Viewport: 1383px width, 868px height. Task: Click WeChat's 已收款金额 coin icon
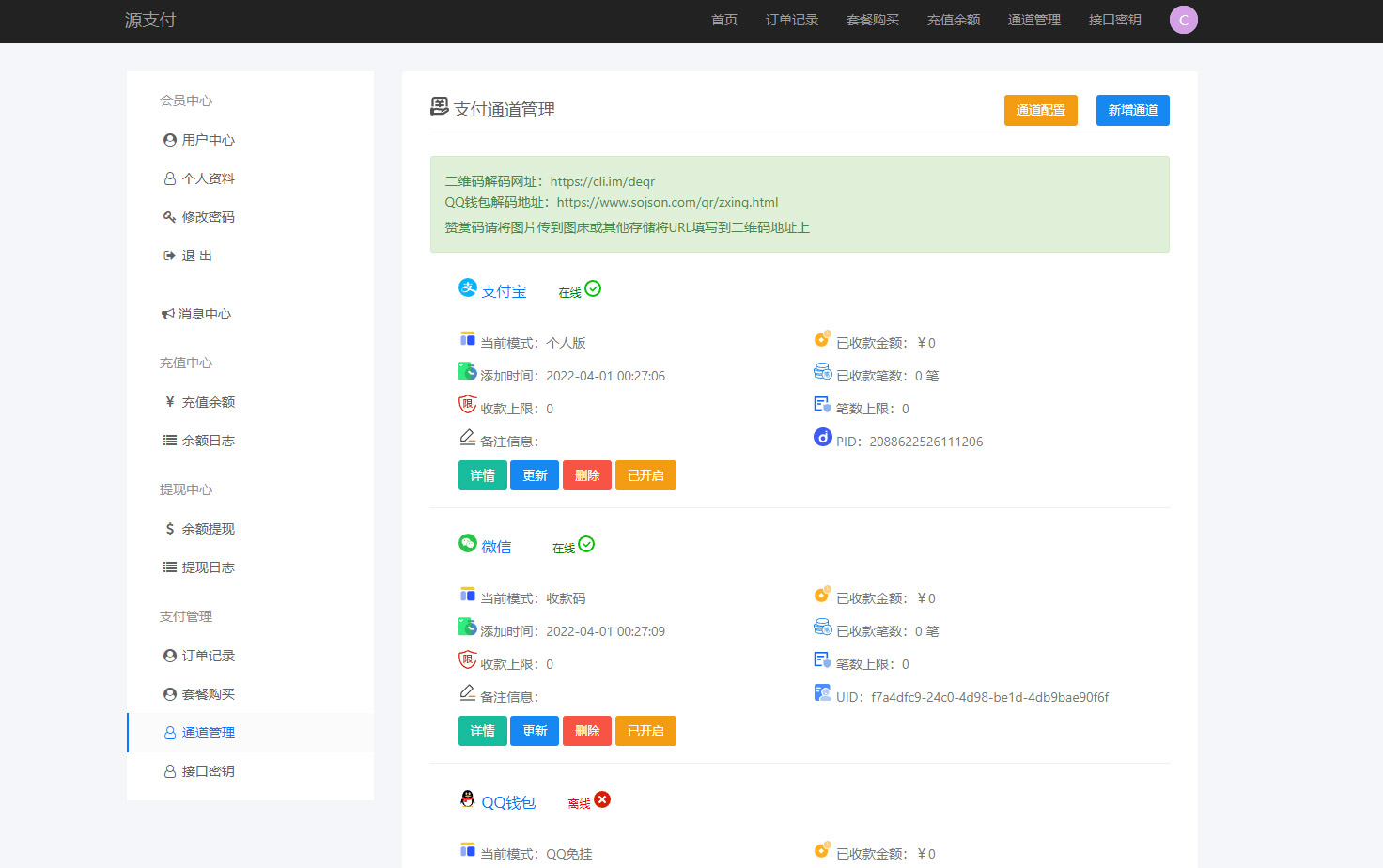pos(822,594)
